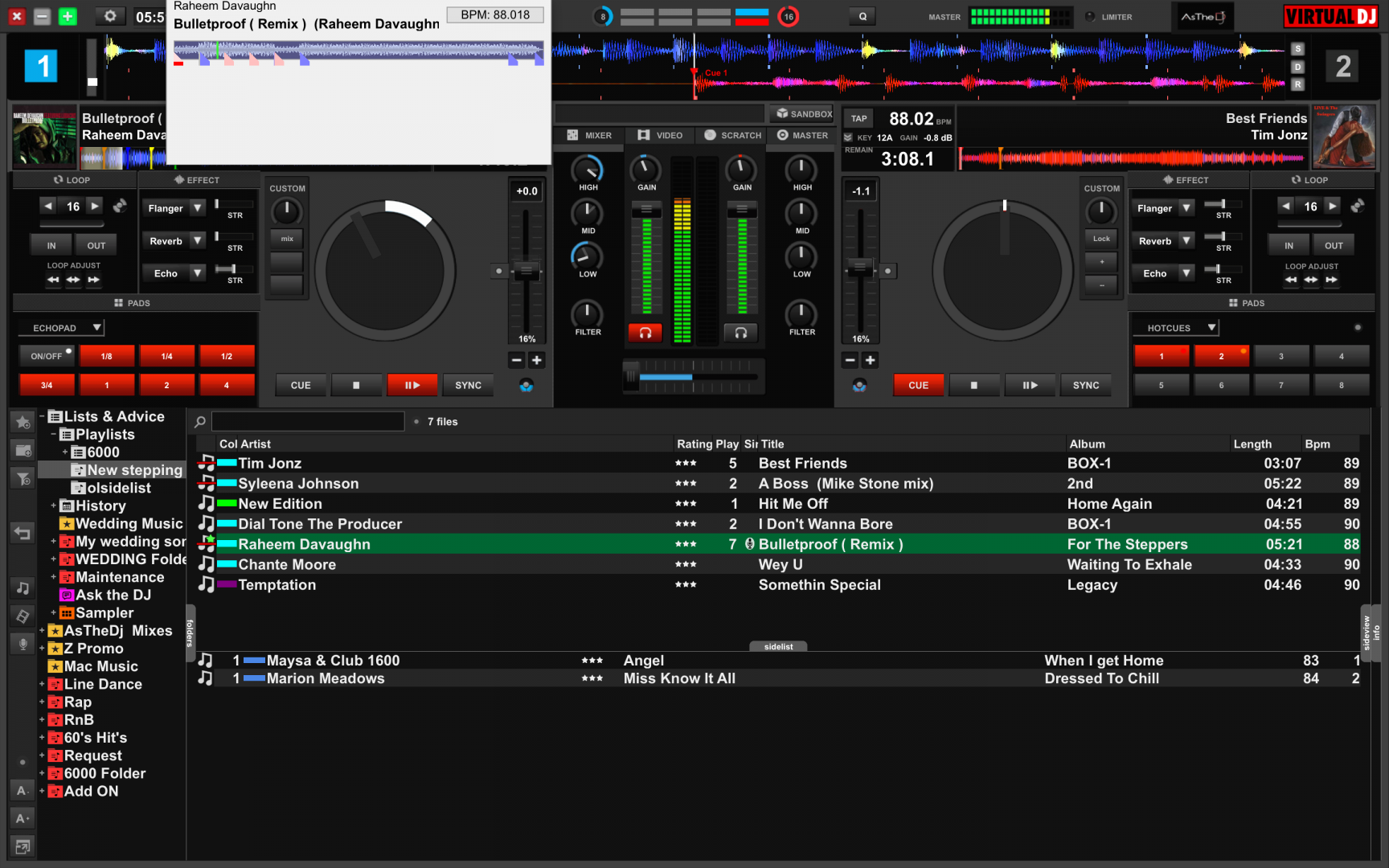Image resolution: width=1389 pixels, height=868 pixels.
Task: Click the favorites star folder sidebar icon
Action: [x=23, y=421]
